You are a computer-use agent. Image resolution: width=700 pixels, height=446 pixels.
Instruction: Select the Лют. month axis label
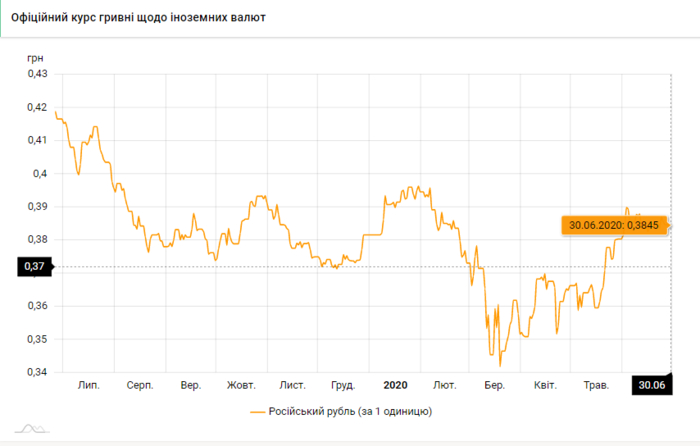[x=445, y=385]
